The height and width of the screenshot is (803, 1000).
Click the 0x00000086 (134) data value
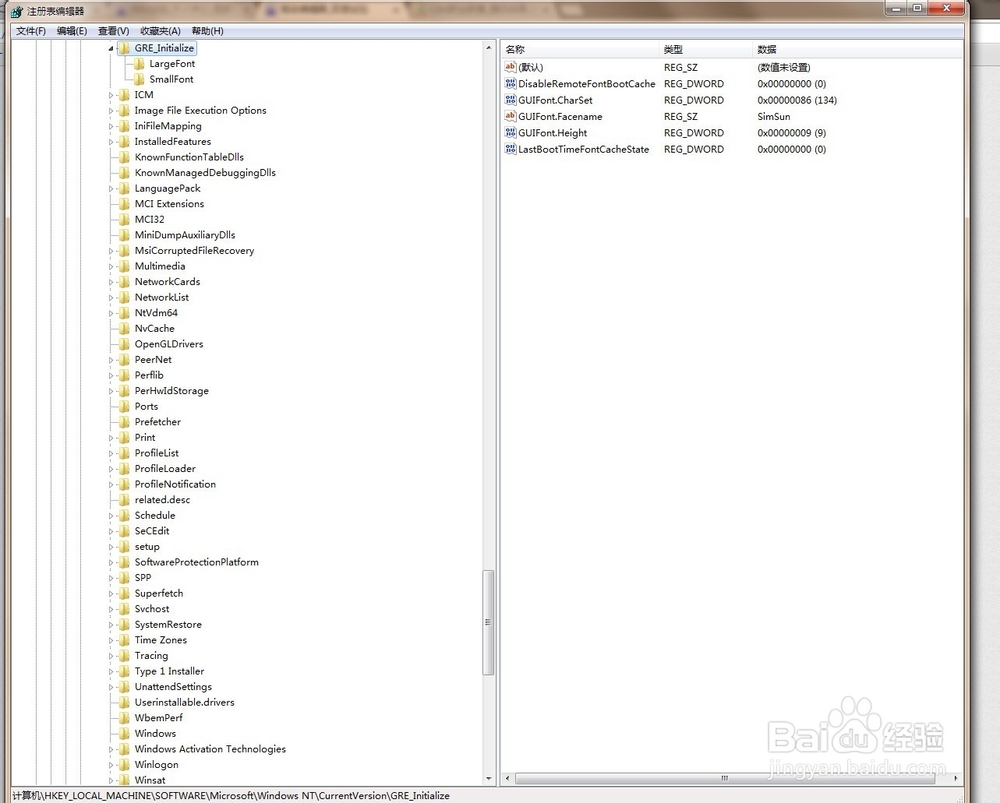click(x=797, y=100)
